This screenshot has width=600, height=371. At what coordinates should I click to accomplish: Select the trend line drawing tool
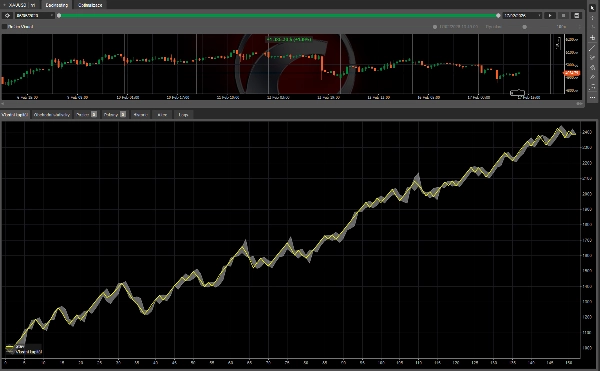coord(592,48)
